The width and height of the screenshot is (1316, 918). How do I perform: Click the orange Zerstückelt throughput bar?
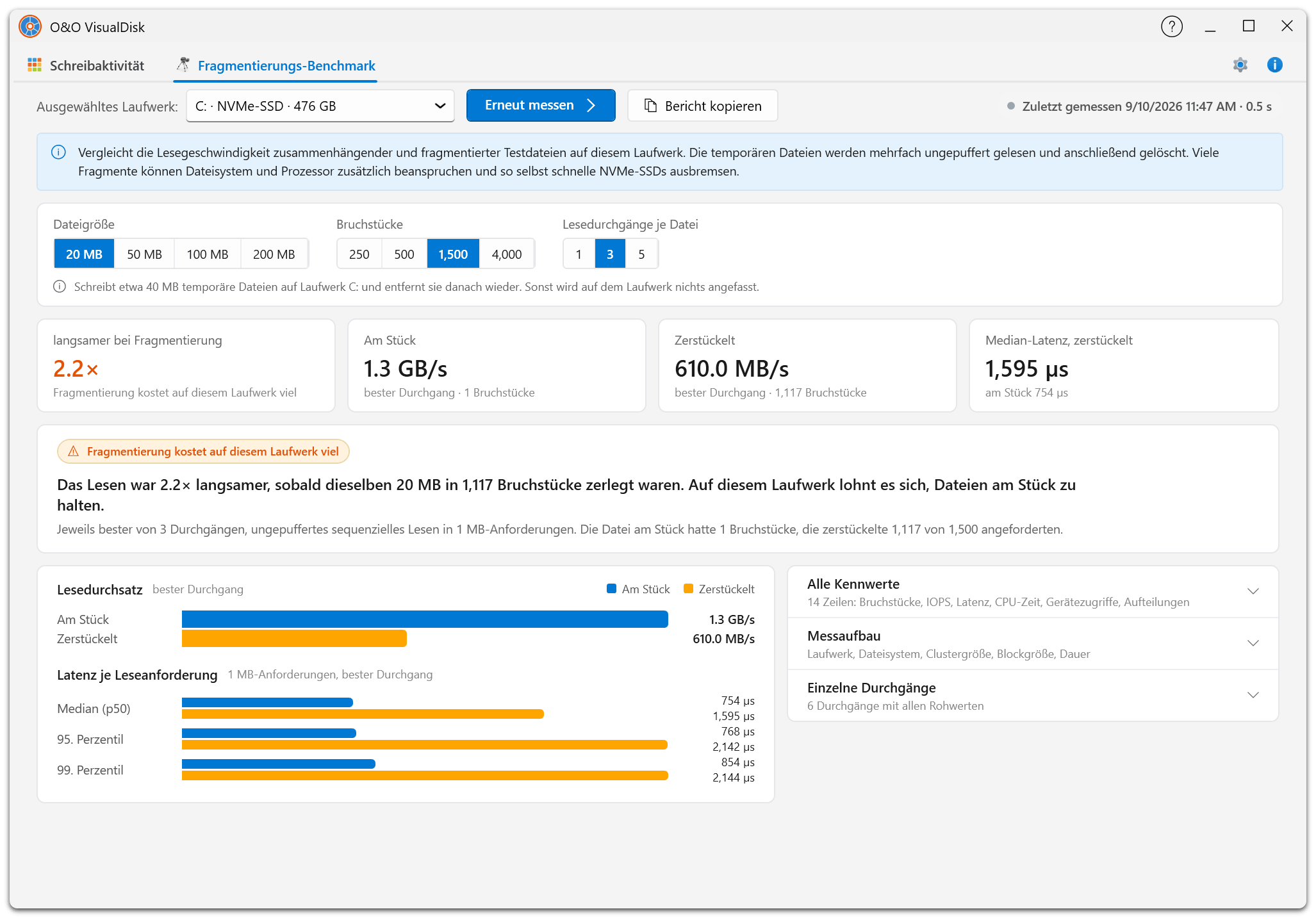point(294,639)
